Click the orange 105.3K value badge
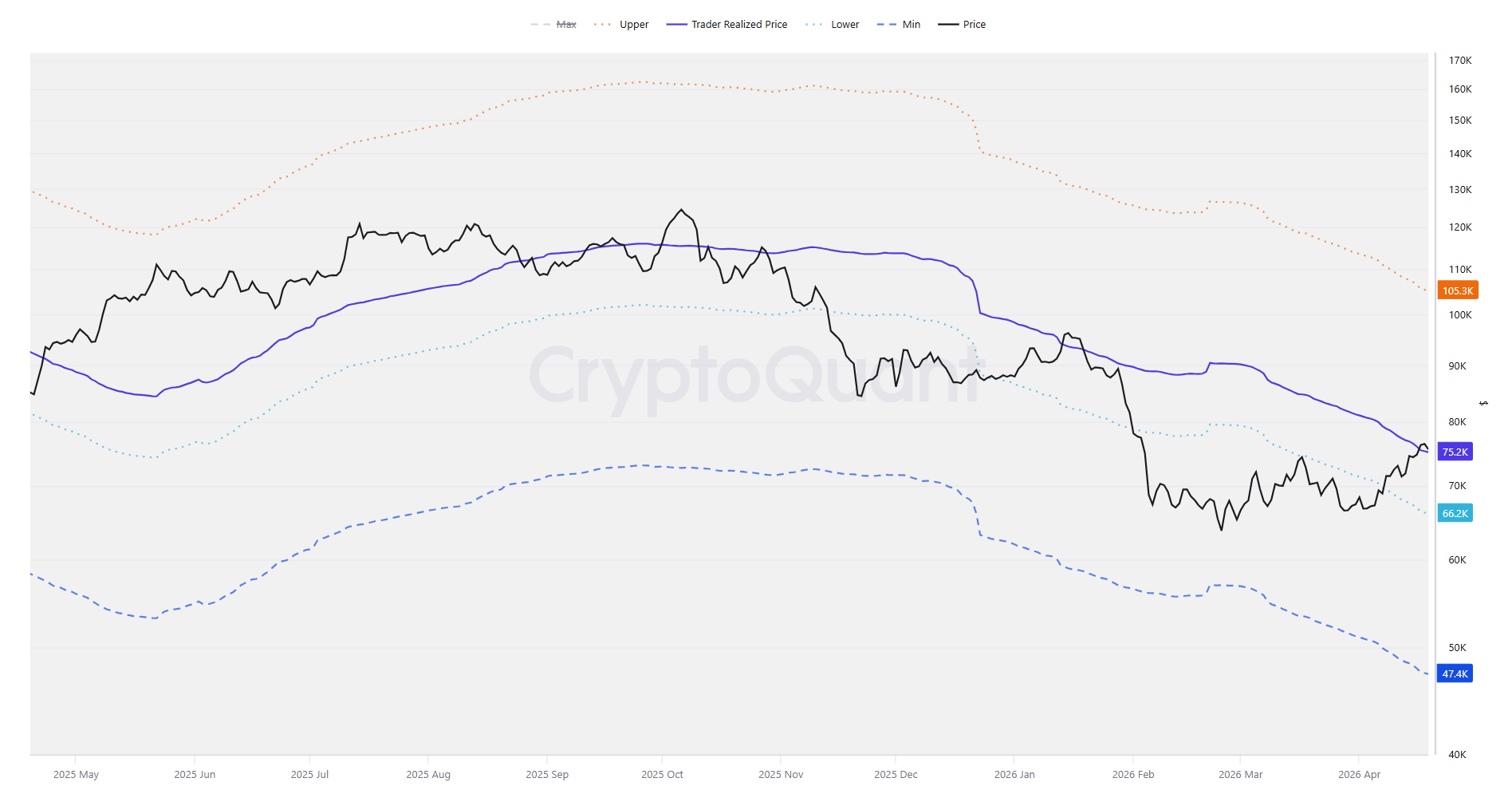Screen dimensions: 1512x786 tap(1457, 290)
